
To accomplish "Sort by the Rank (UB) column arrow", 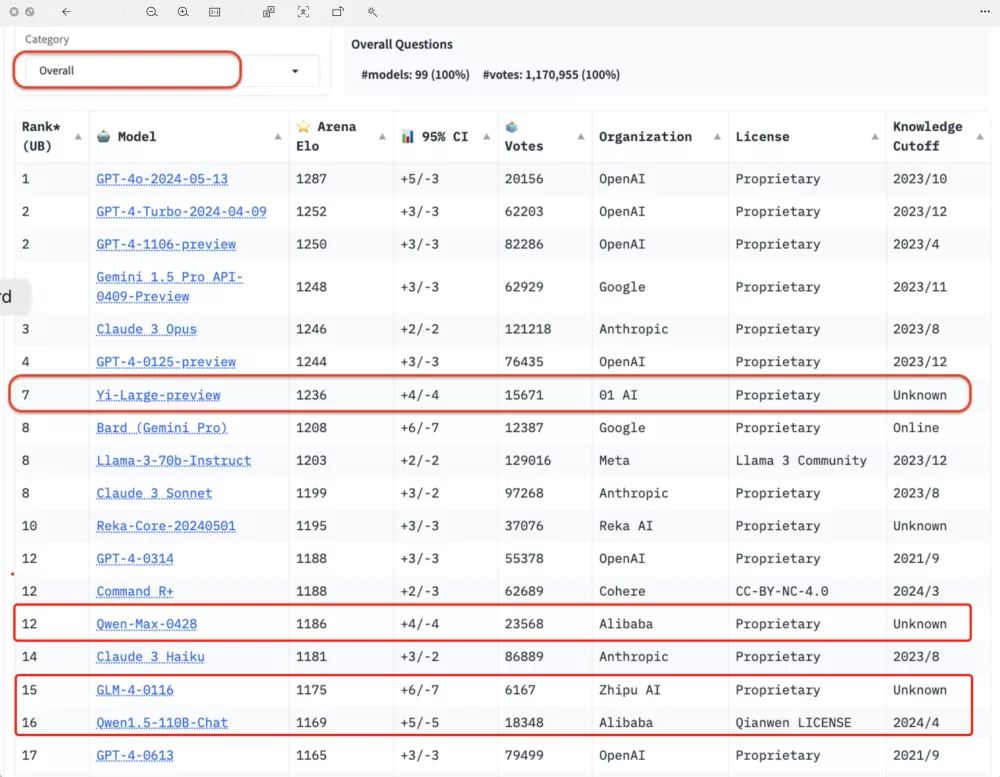I will coord(78,137).
